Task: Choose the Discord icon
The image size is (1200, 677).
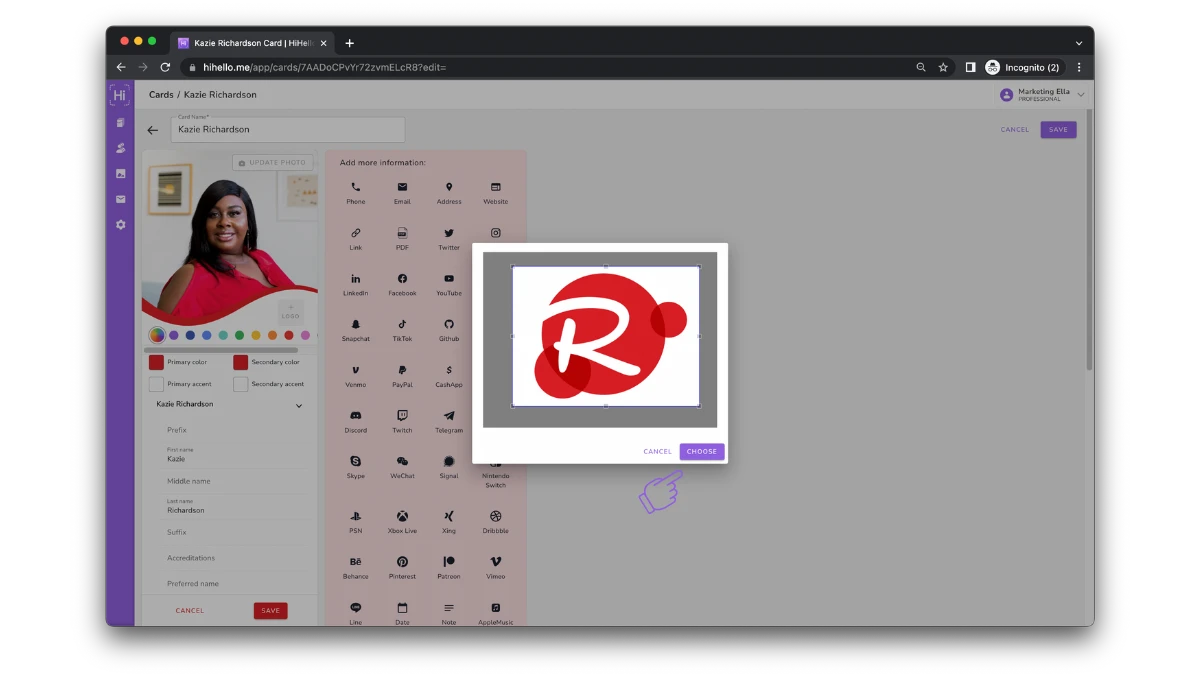Action: pos(356,421)
